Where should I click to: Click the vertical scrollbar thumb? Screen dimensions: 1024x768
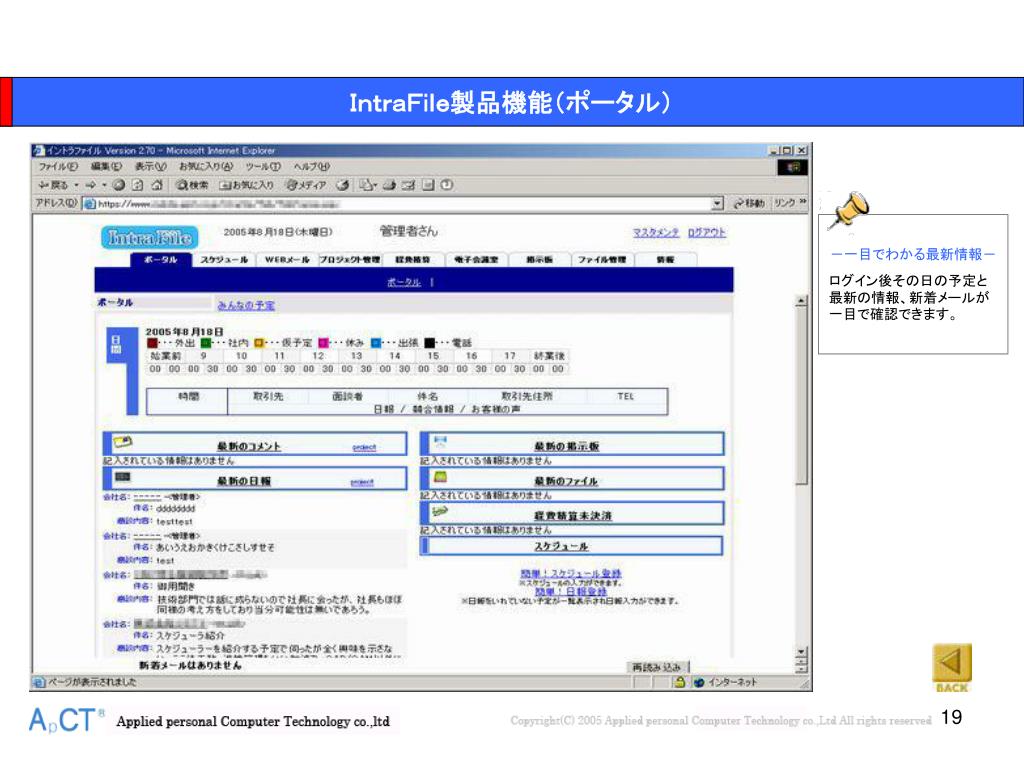[x=801, y=397]
